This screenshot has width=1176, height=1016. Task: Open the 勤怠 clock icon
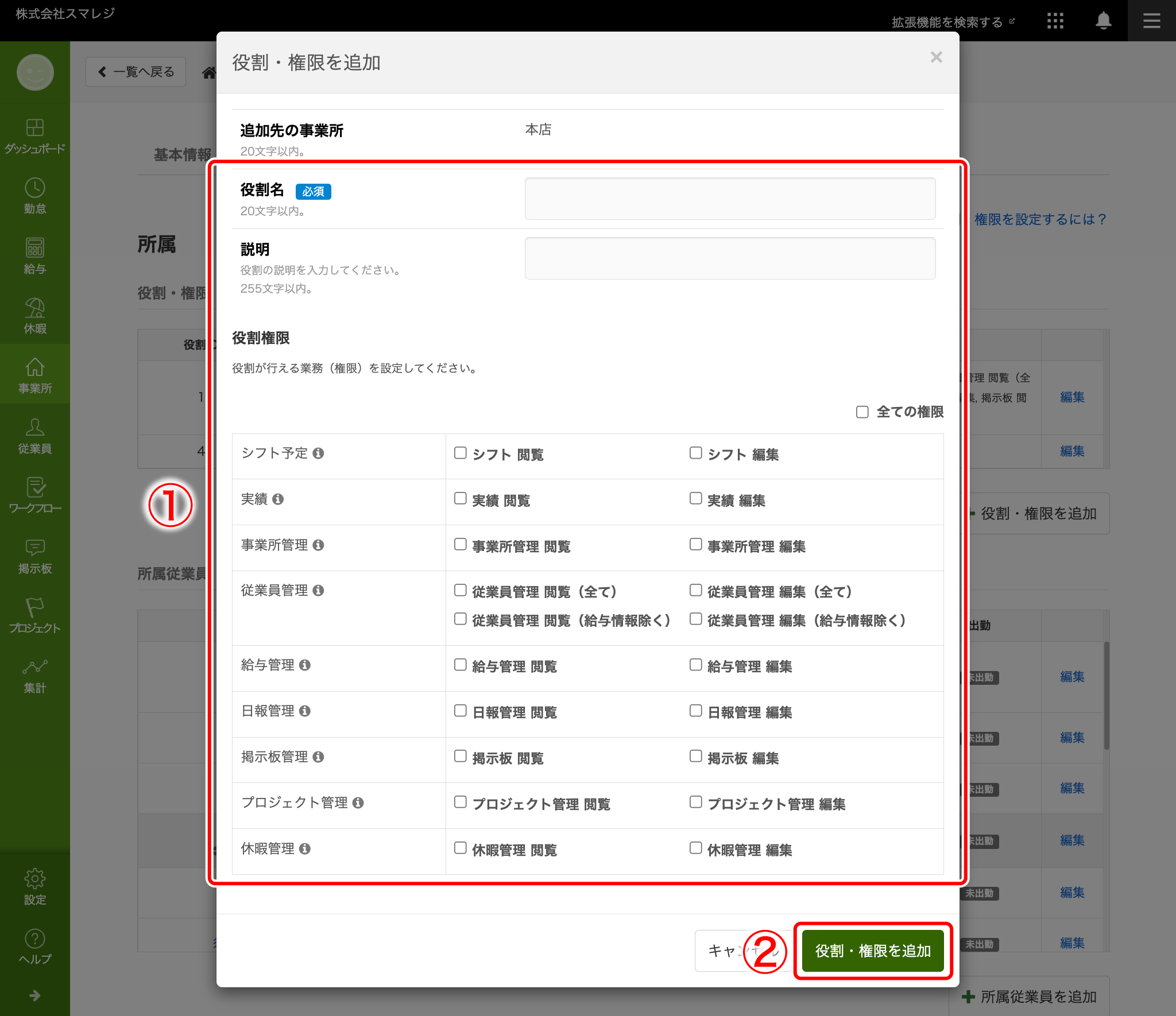tap(34, 188)
